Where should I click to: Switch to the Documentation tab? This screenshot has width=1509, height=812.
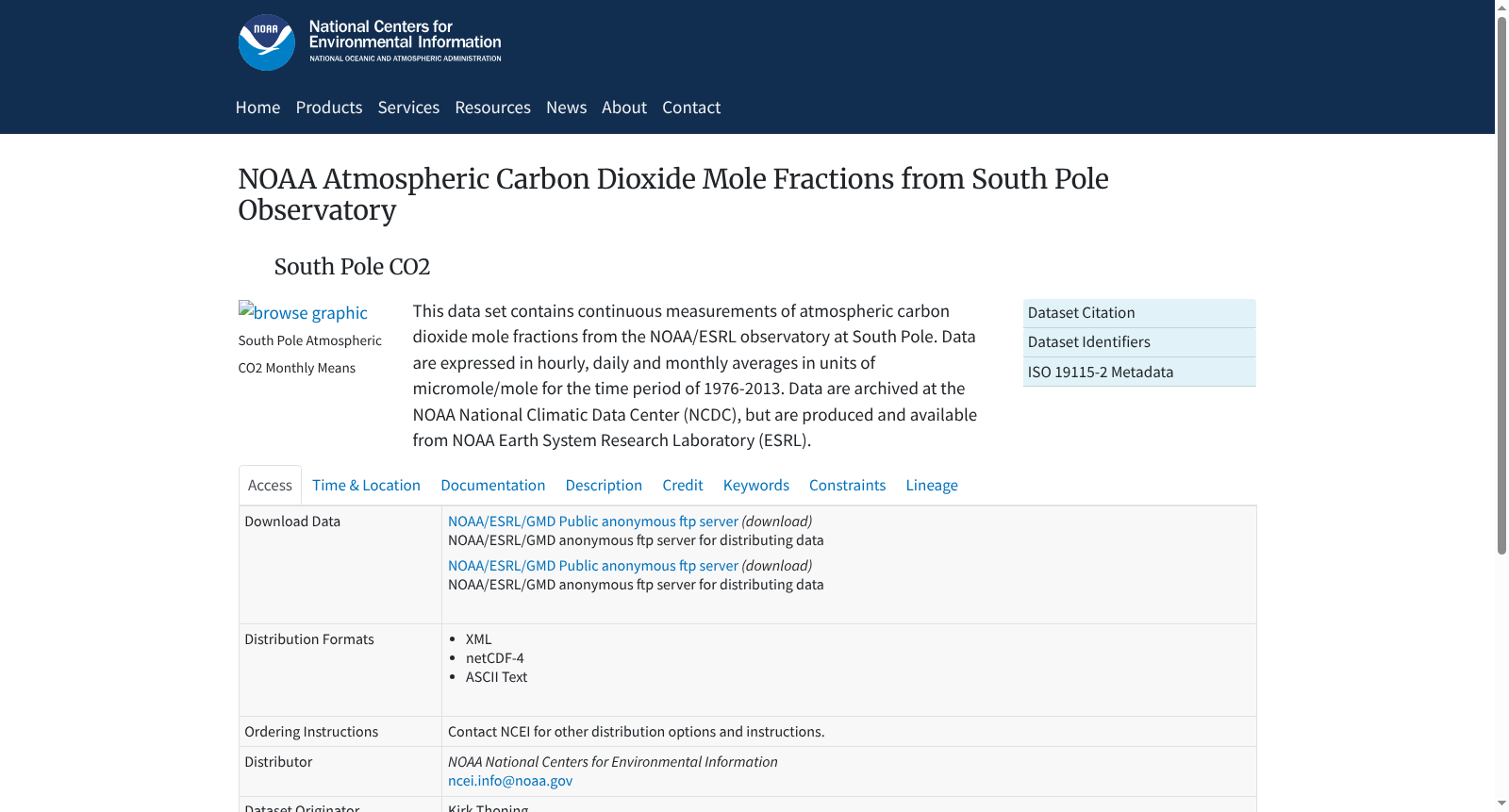click(x=492, y=485)
